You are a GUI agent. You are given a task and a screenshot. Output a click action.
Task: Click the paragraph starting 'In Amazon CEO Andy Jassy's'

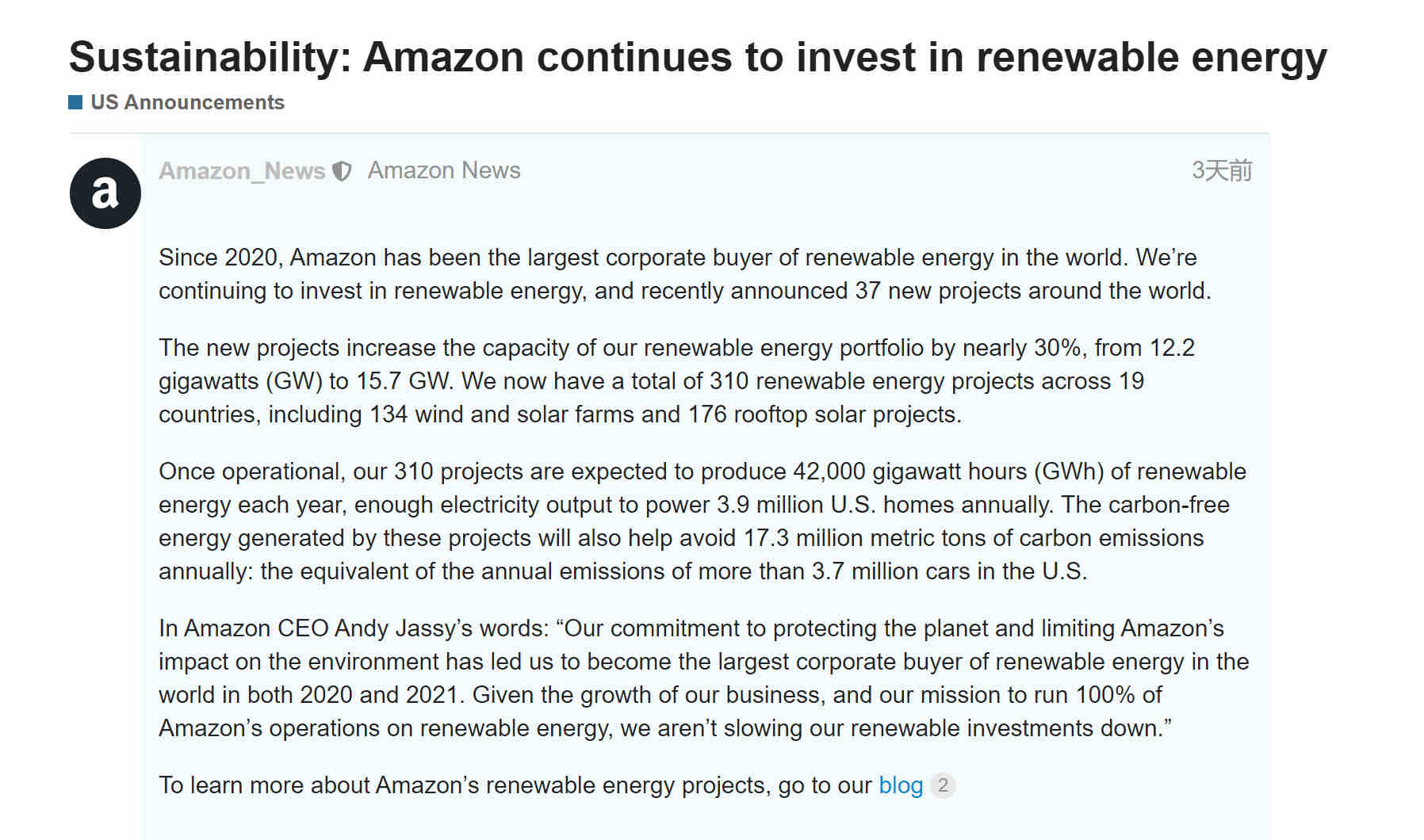coord(704,678)
